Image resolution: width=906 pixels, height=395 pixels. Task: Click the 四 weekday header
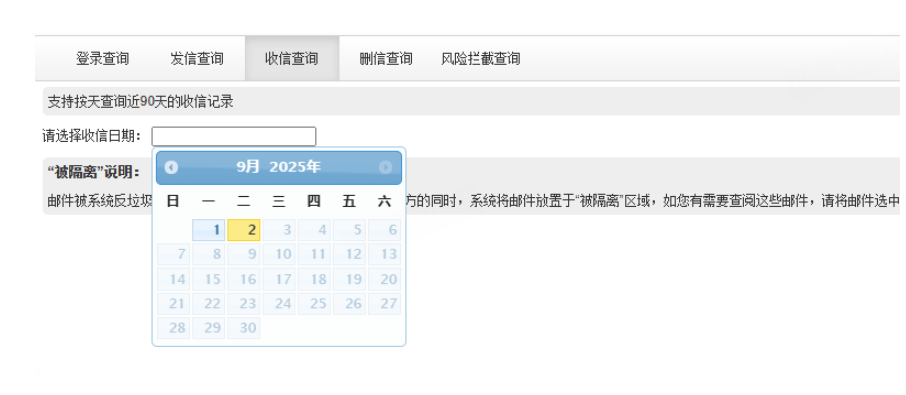[x=314, y=201]
